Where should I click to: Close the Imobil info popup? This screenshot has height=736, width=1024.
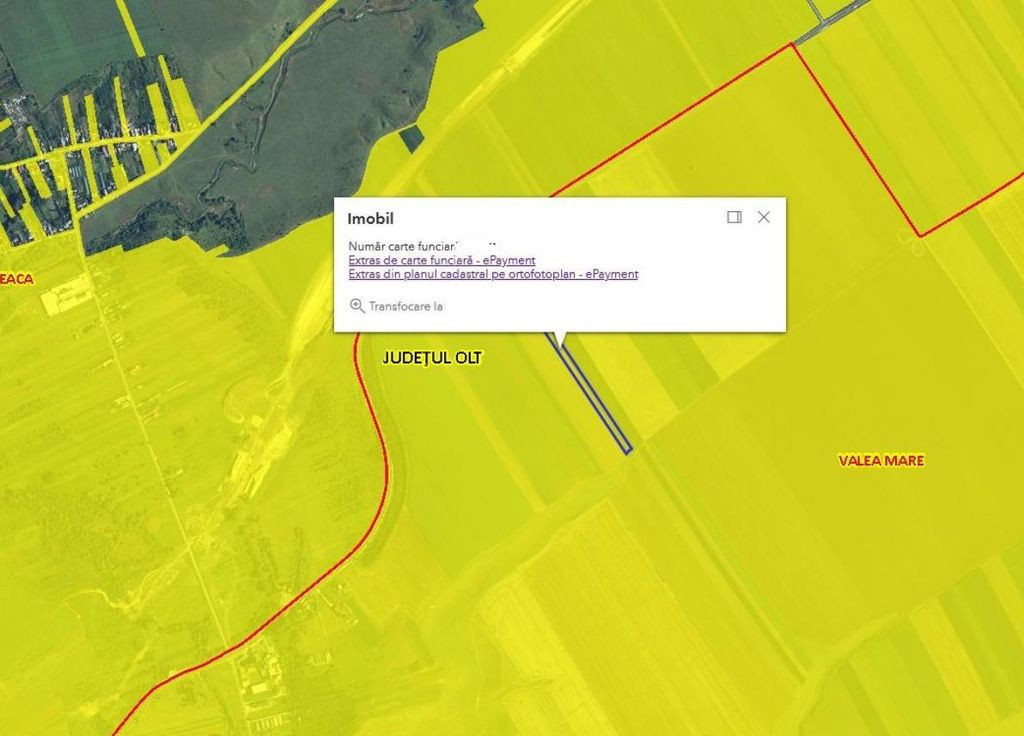pos(764,217)
